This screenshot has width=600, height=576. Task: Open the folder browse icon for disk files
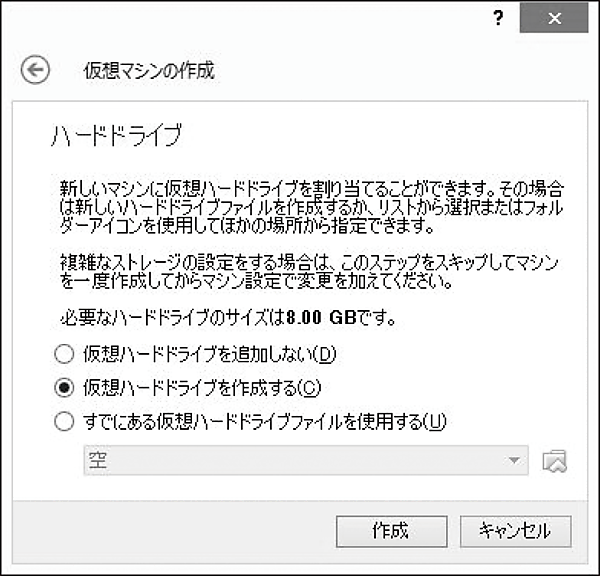(555, 461)
